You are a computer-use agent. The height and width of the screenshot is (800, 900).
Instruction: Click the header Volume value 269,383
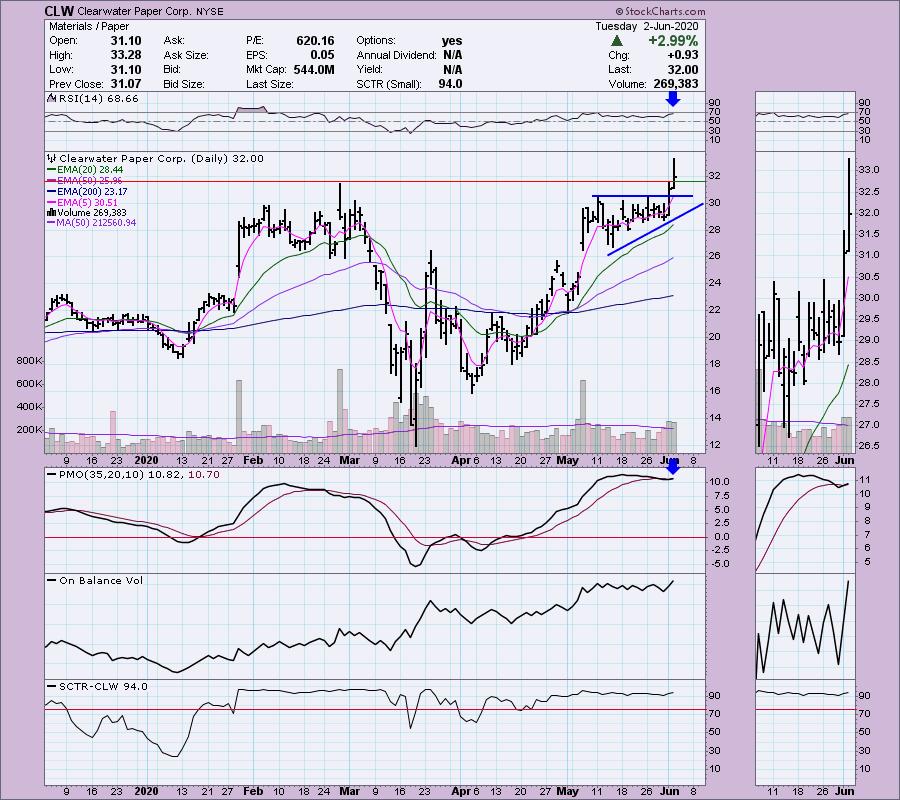(676, 84)
